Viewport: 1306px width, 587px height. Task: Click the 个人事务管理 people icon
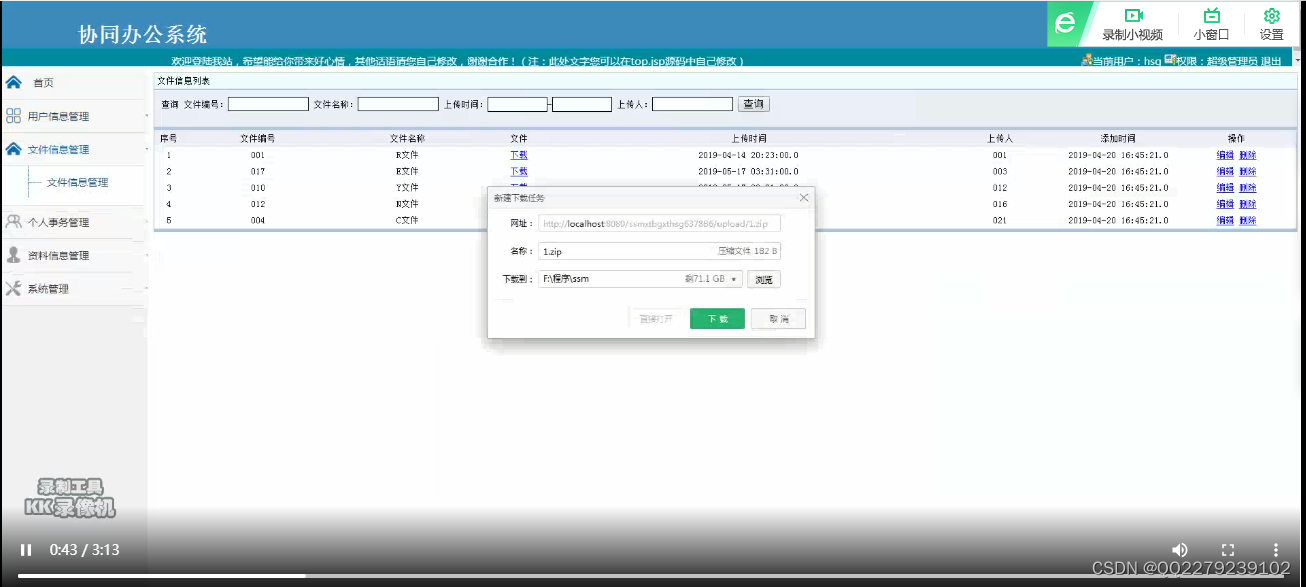pyautogui.click(x=13, y=221)
